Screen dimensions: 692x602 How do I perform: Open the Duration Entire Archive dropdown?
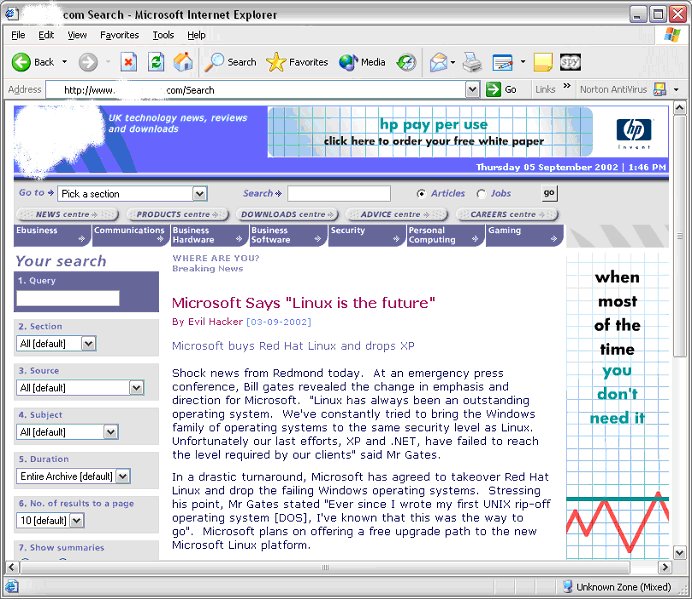pos(122,476)
